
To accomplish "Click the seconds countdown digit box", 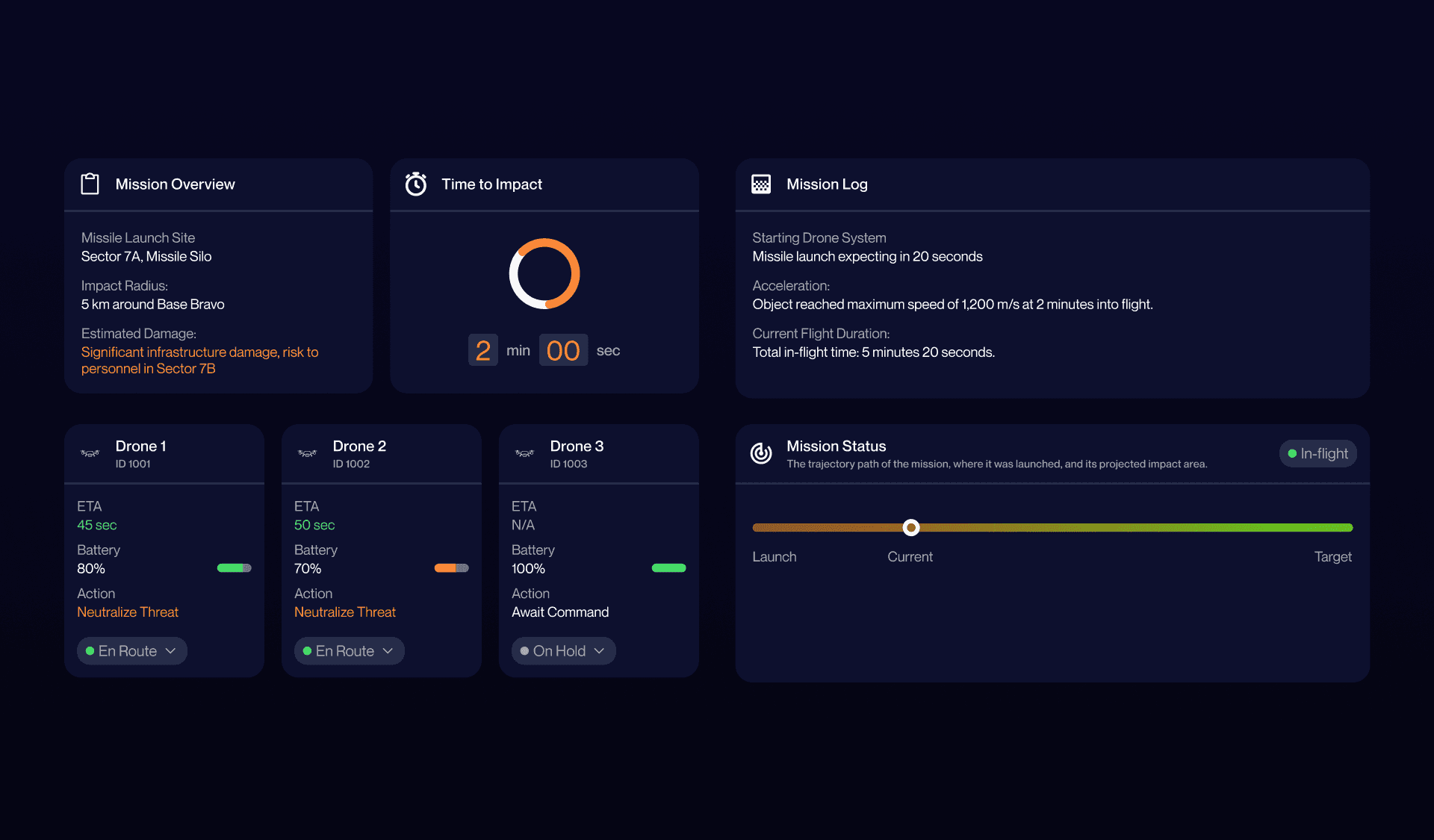I will point(563,350).
